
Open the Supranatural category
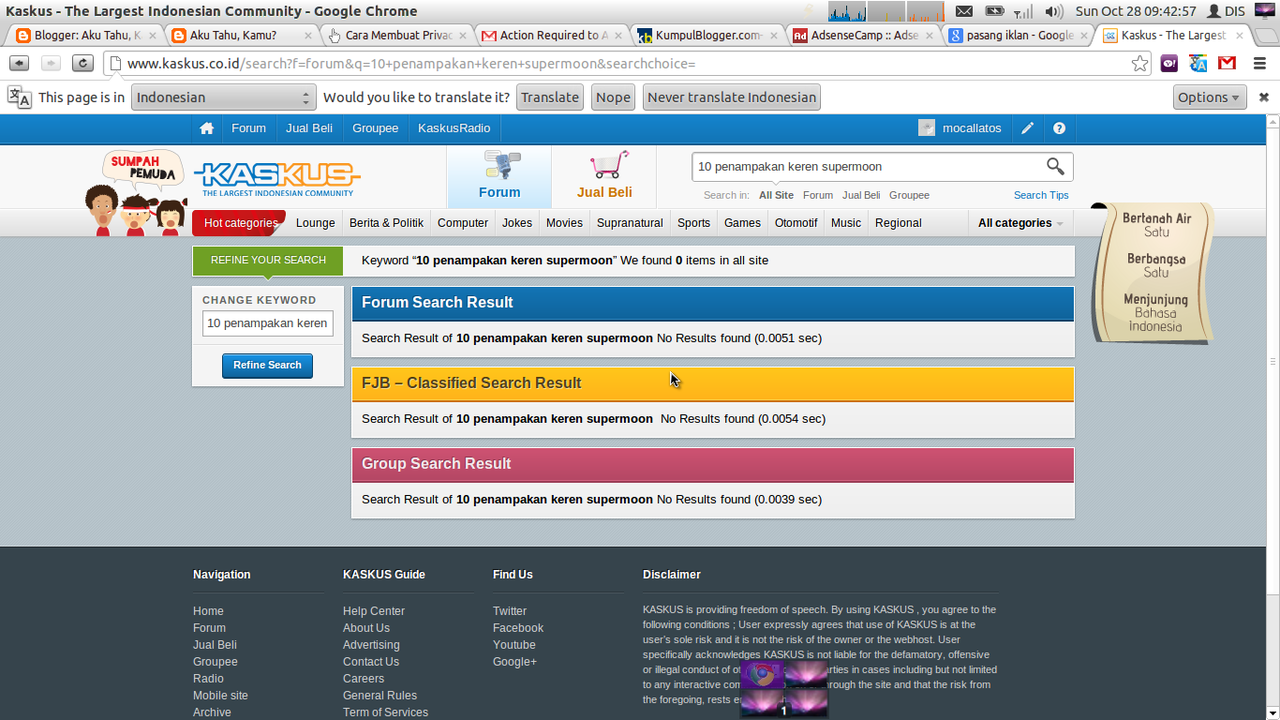point(630,223)
